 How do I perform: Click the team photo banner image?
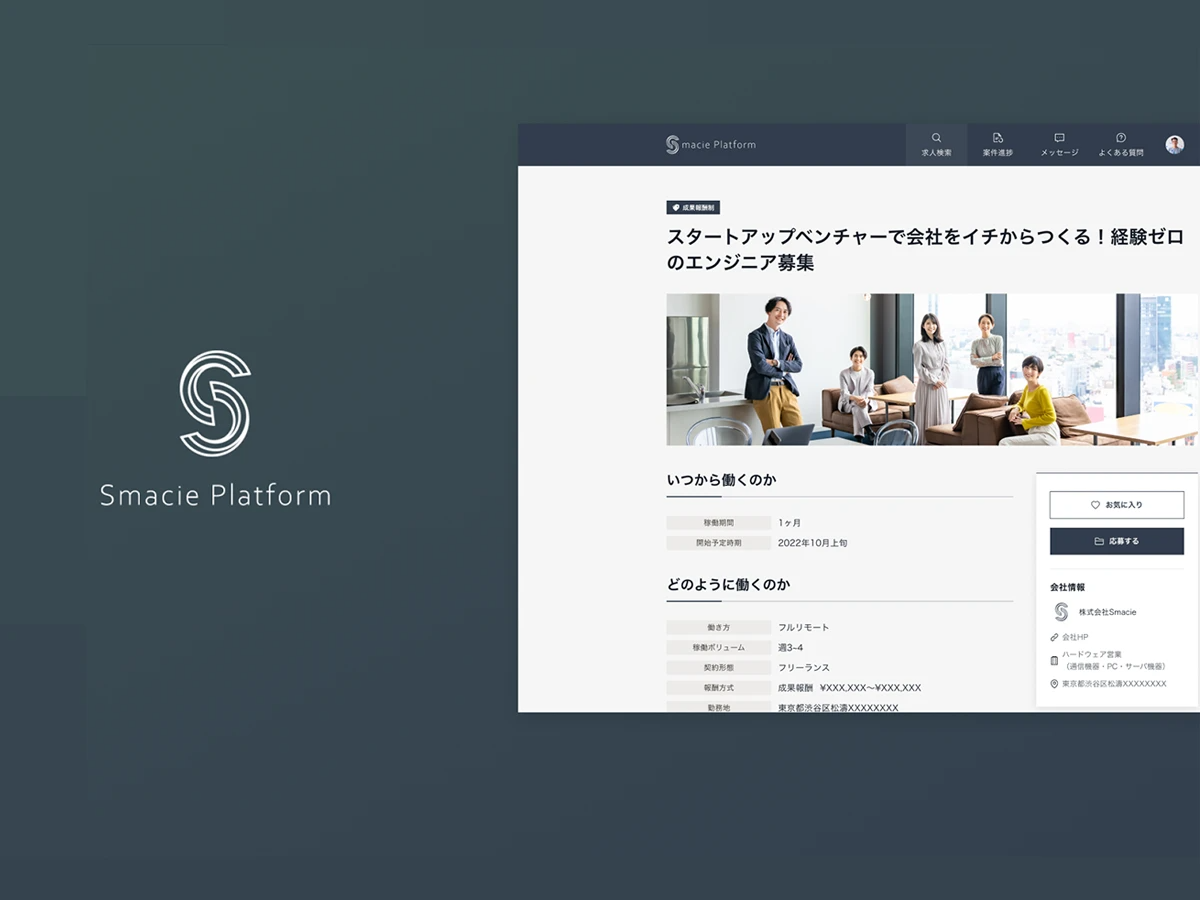point(932,369)
